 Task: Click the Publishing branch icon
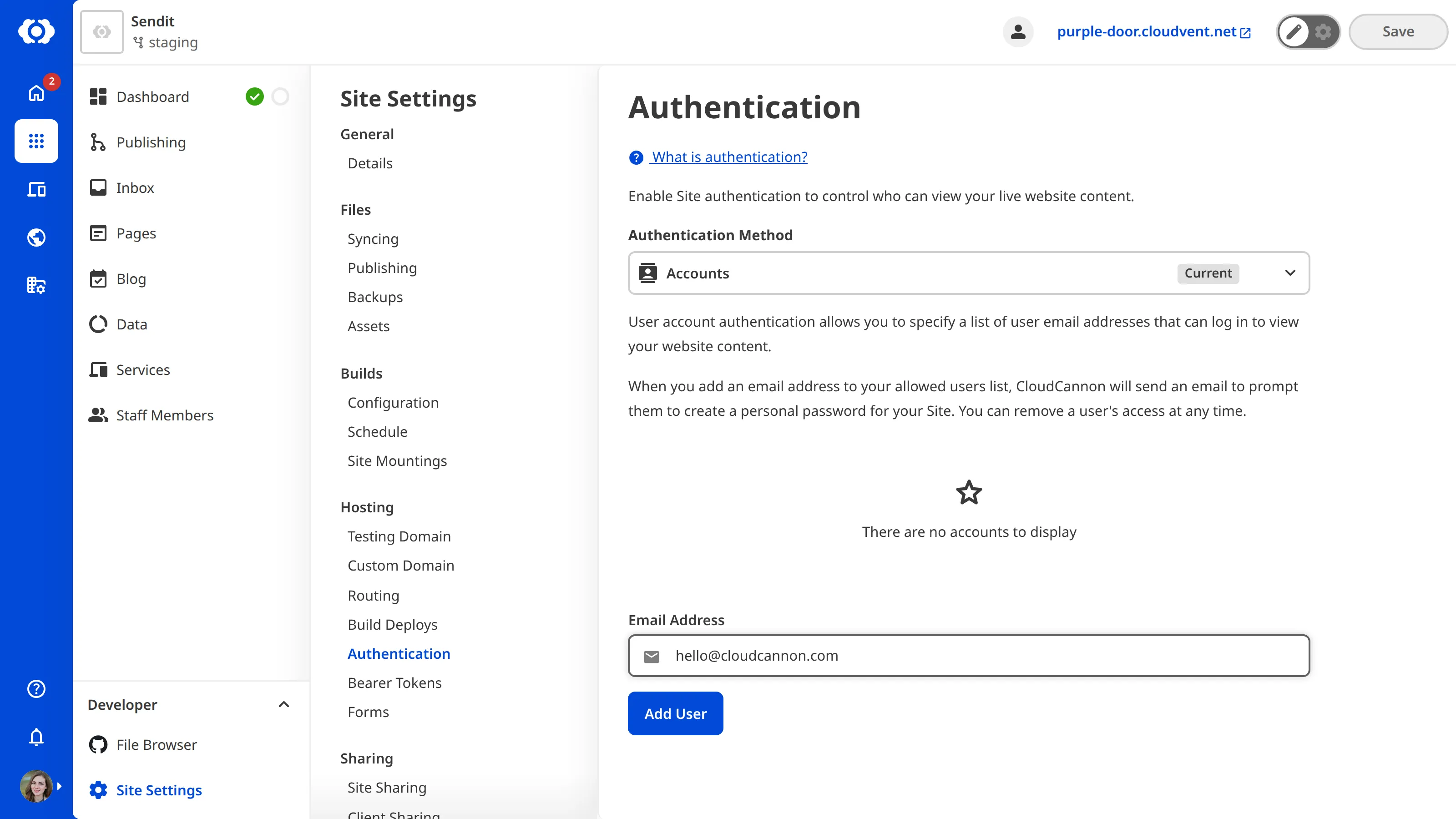click(x=98, y=142)
